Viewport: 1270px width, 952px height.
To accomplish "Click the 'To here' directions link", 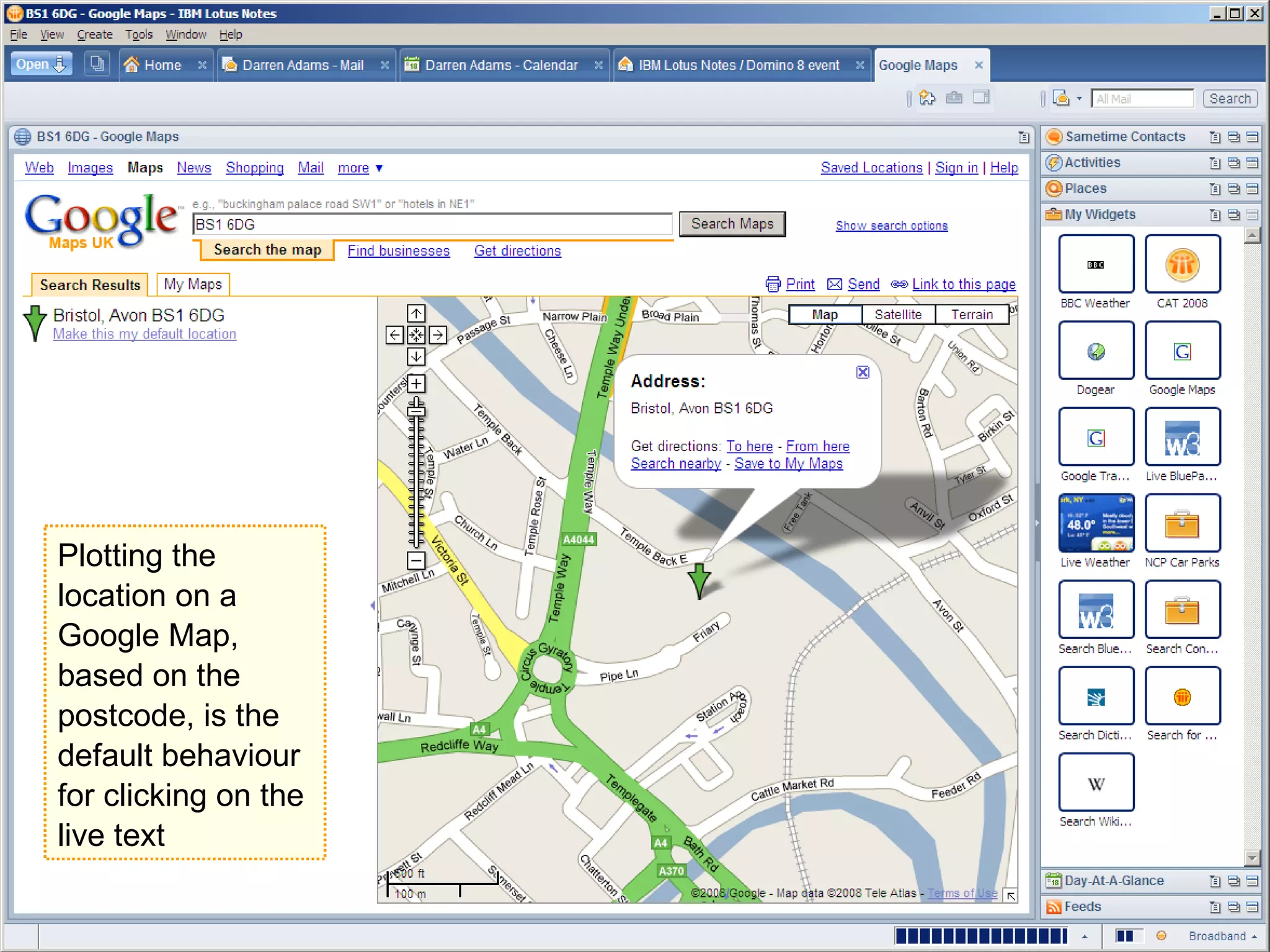I will (x=749, y=446).
